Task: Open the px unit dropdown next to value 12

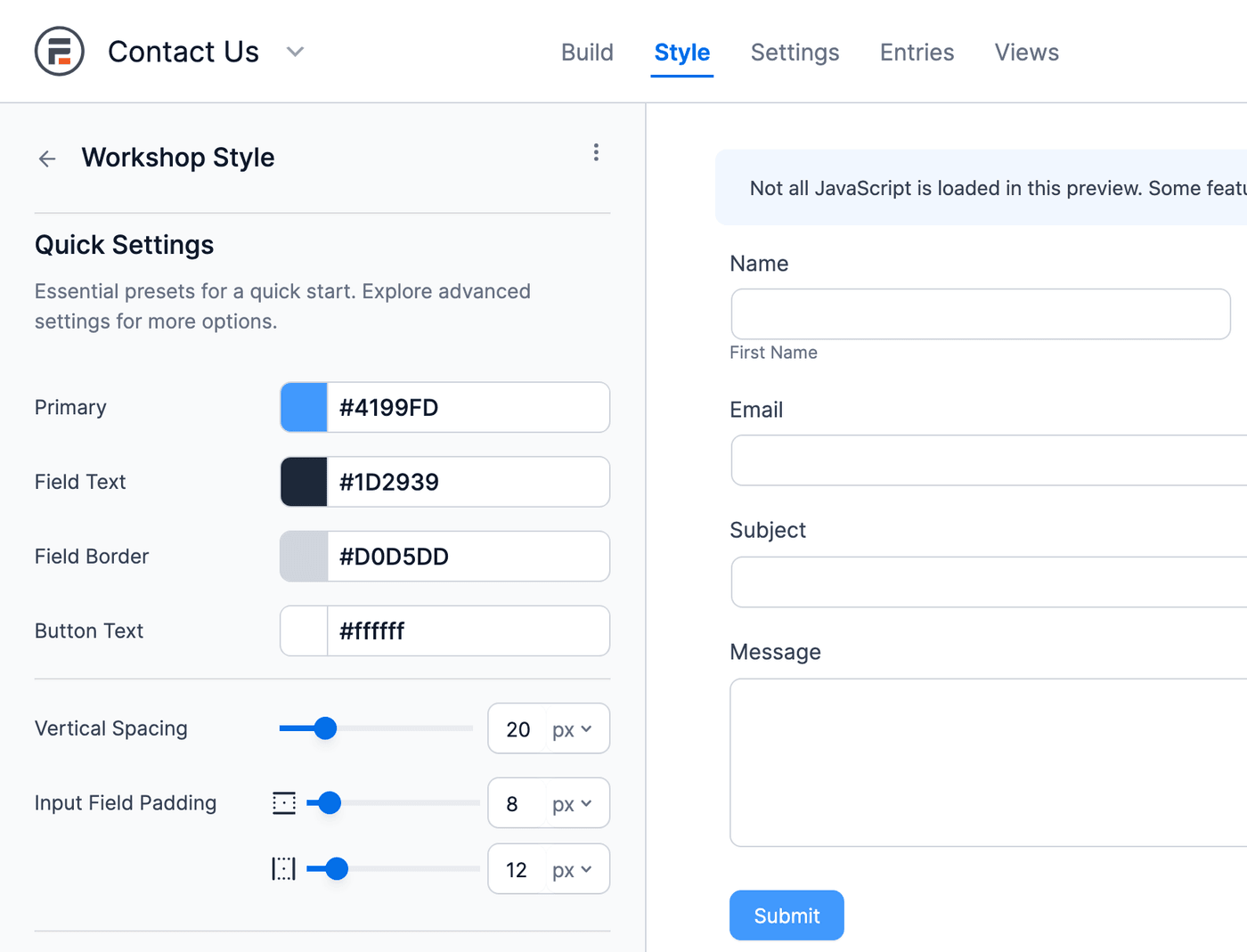Action: (572, 870)
